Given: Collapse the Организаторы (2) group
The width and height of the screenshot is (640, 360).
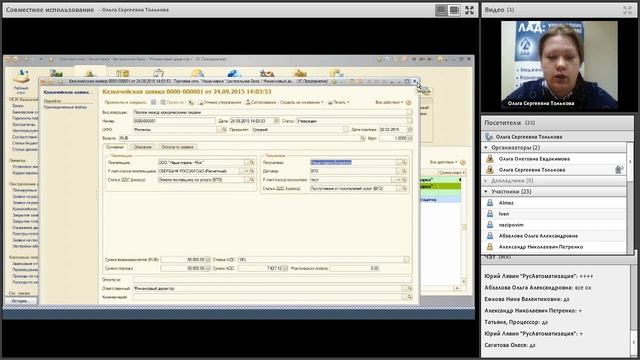Looking at the screenshot, I should tap(486, 147).
